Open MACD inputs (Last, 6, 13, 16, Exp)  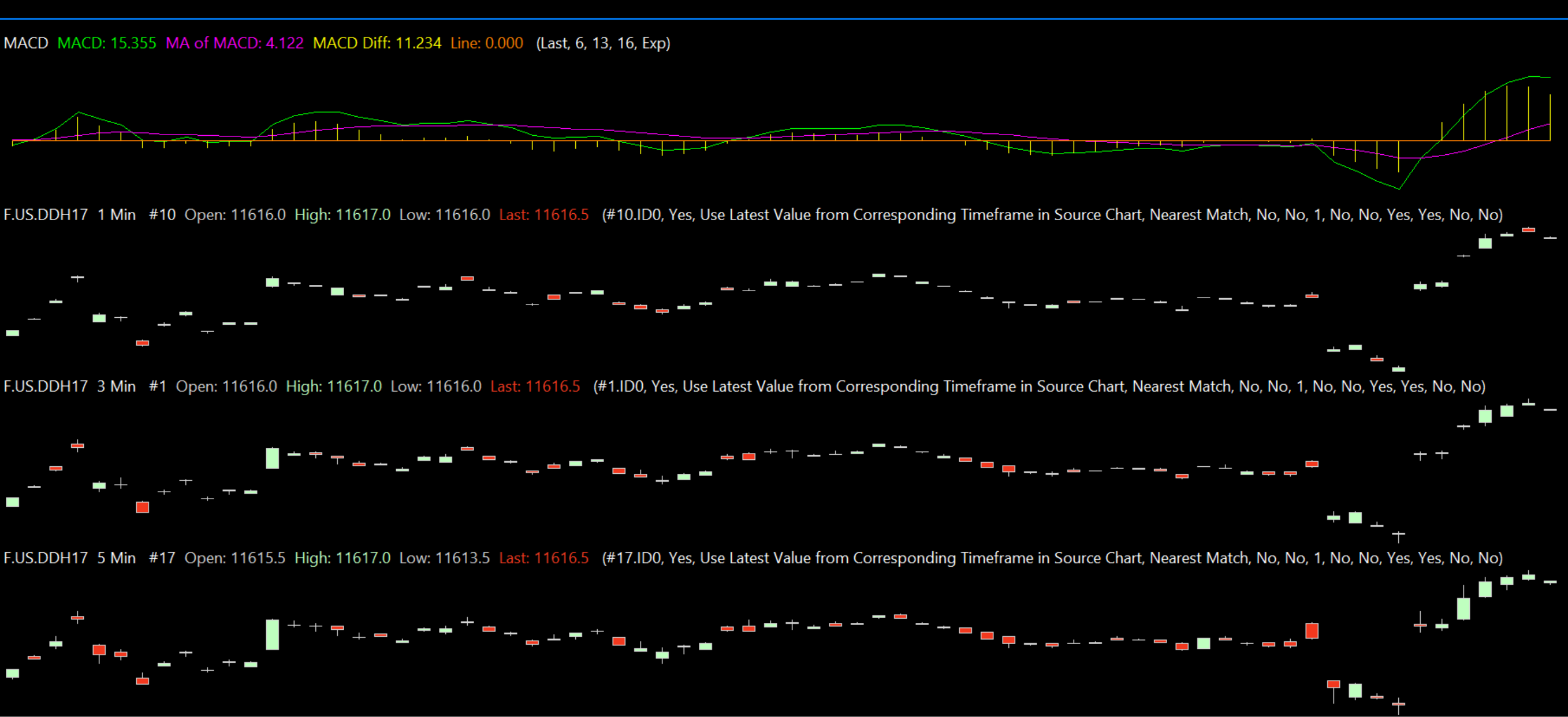(x=602, y=43)
